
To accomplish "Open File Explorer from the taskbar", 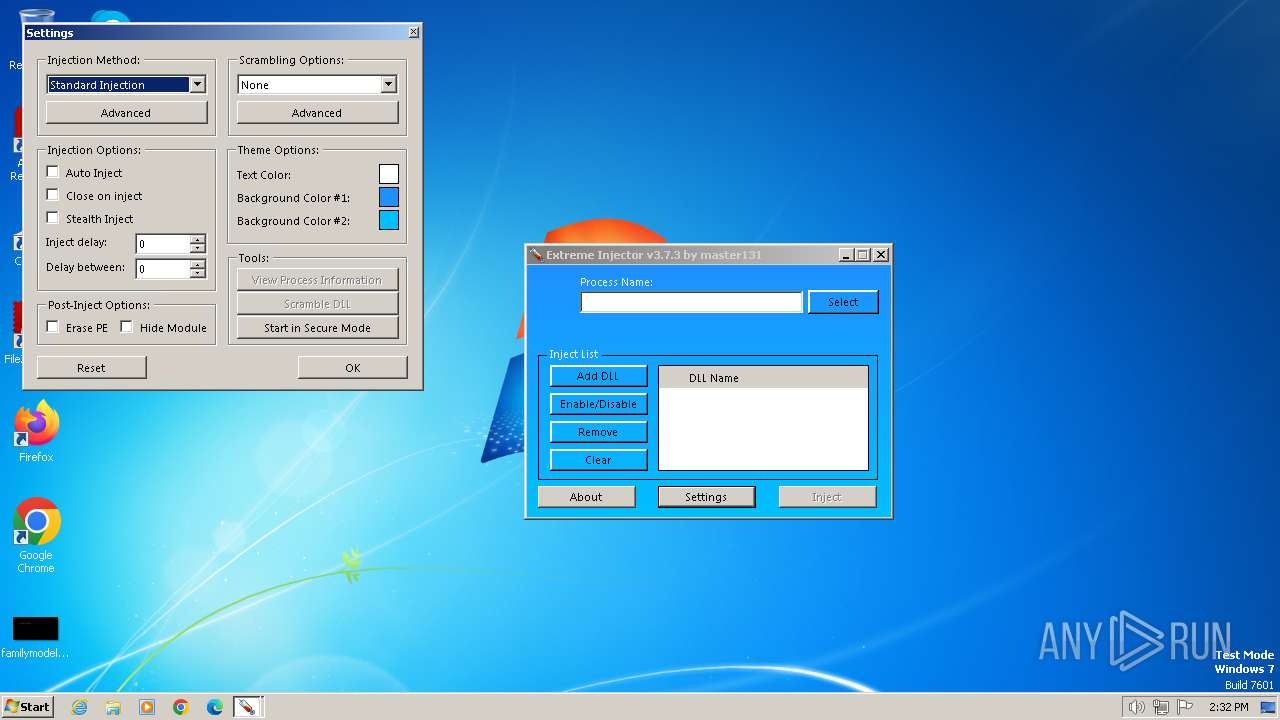I will click(113, 707).
